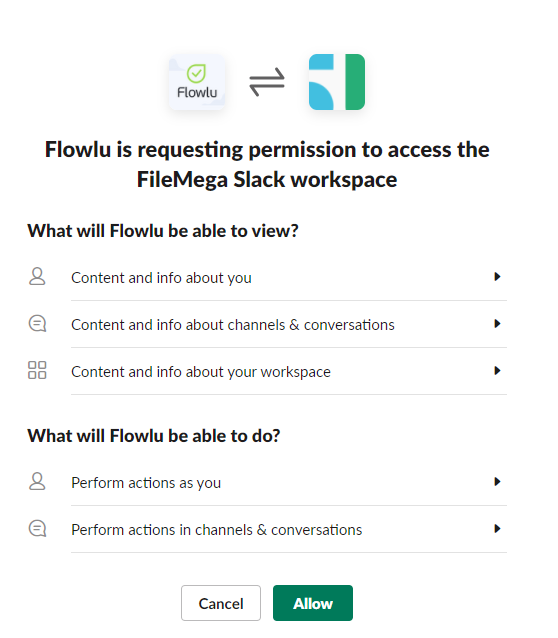
Task: Open 'Content and info about you' row text
Action: pos(161,278)
